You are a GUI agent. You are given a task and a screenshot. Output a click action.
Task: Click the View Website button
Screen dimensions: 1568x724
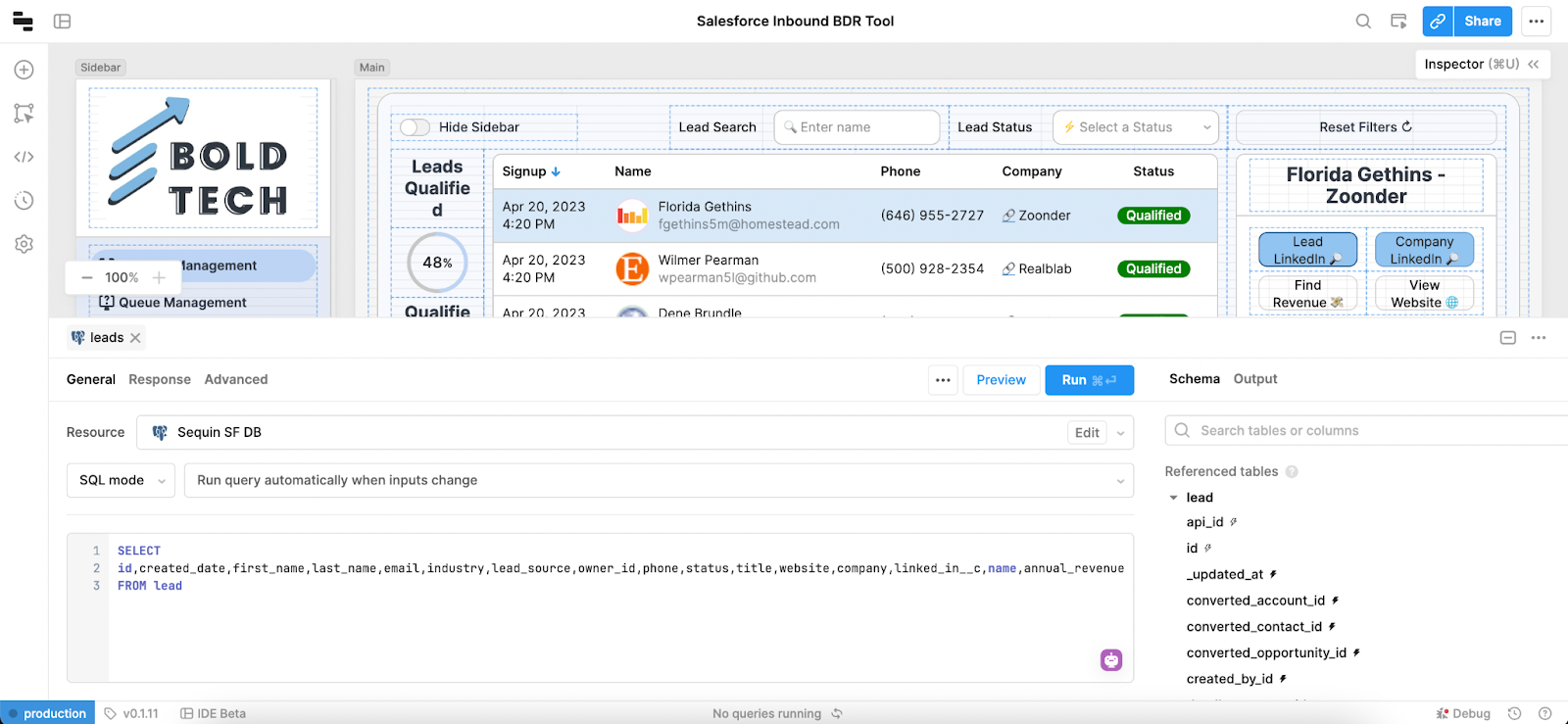[1424, 294]
